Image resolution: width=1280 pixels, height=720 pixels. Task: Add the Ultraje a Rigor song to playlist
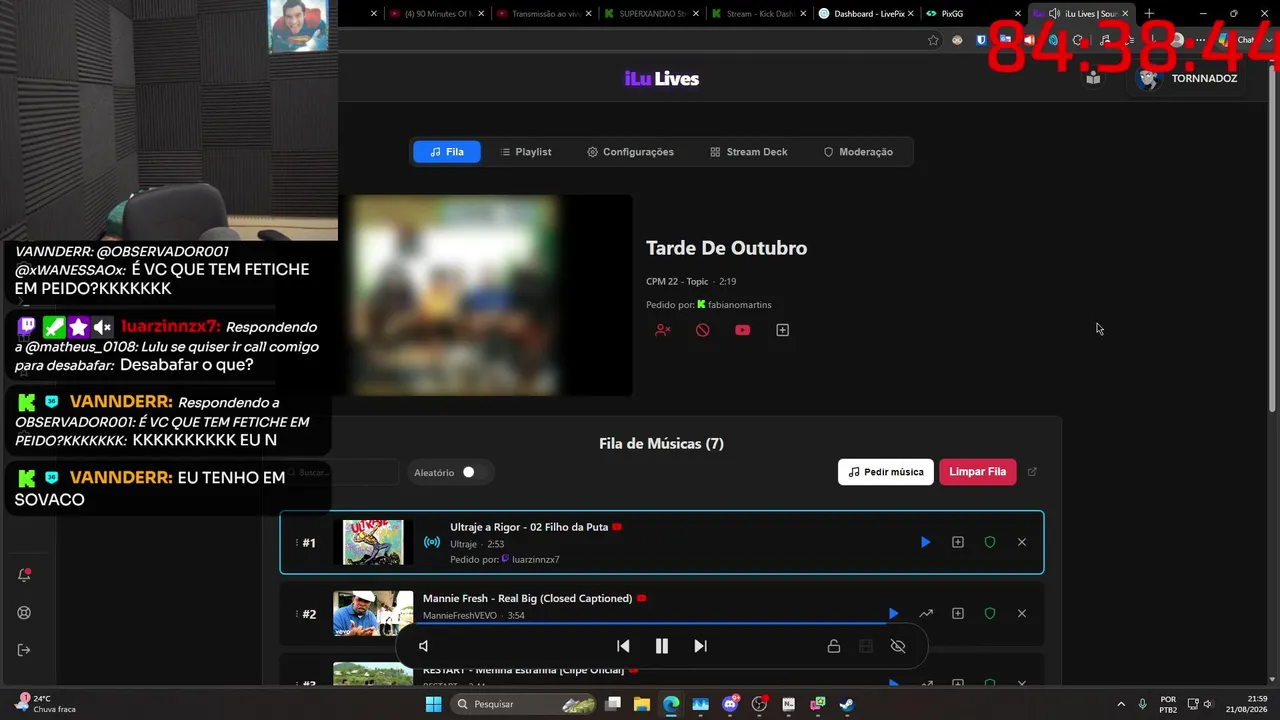(x=958, y=542)
